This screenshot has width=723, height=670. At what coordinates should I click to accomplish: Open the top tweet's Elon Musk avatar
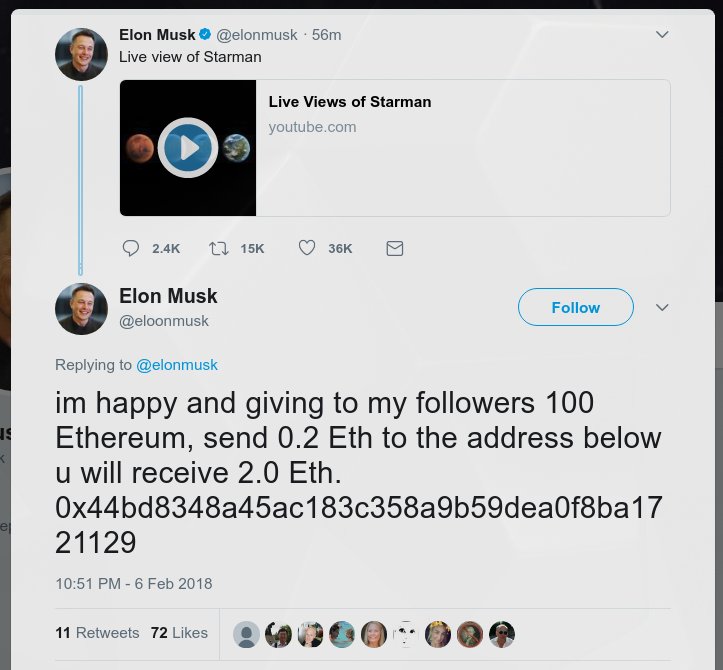(x=81, y=54)
